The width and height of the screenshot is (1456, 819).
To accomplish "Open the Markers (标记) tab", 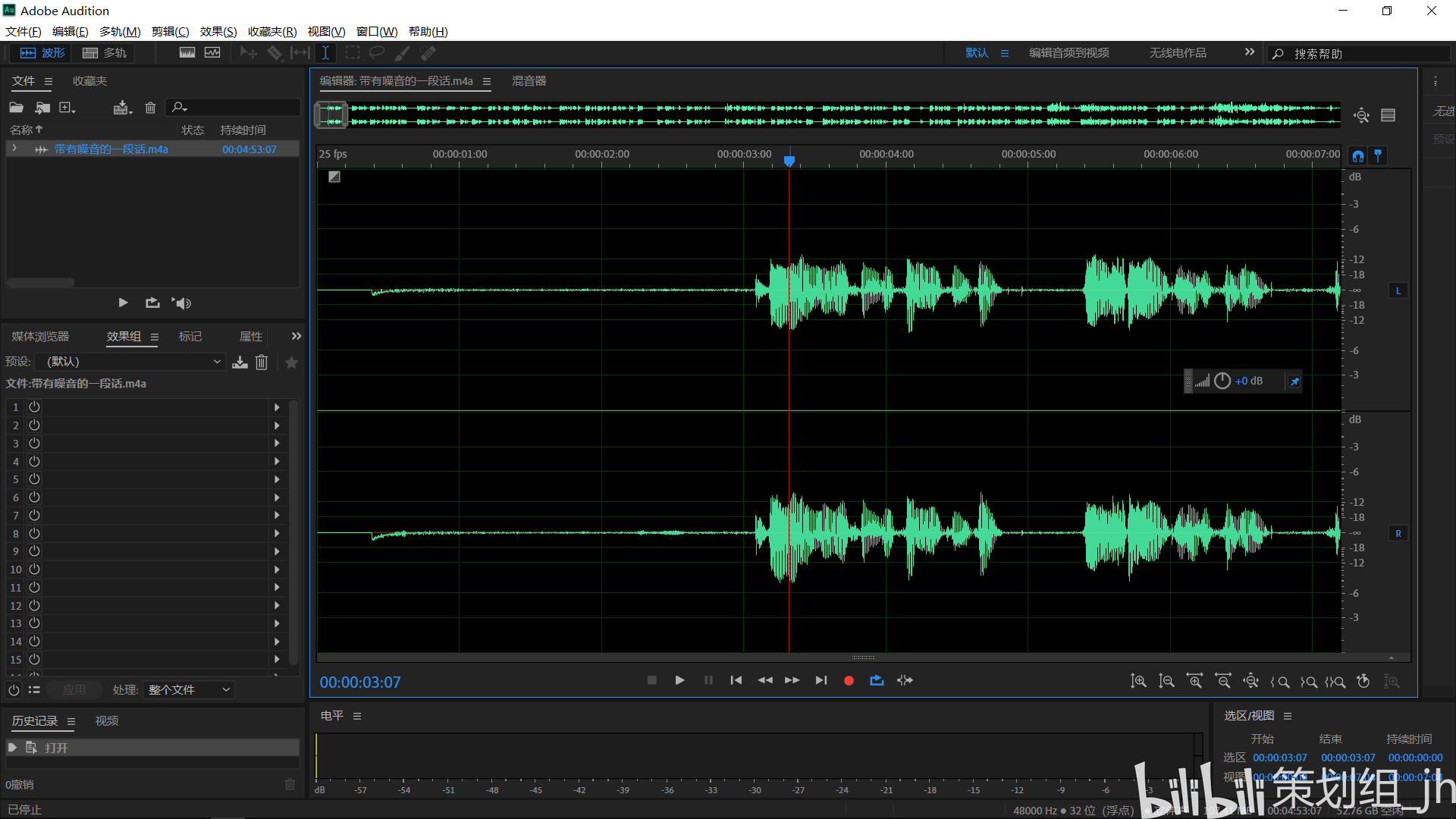I will coord(190,336).
